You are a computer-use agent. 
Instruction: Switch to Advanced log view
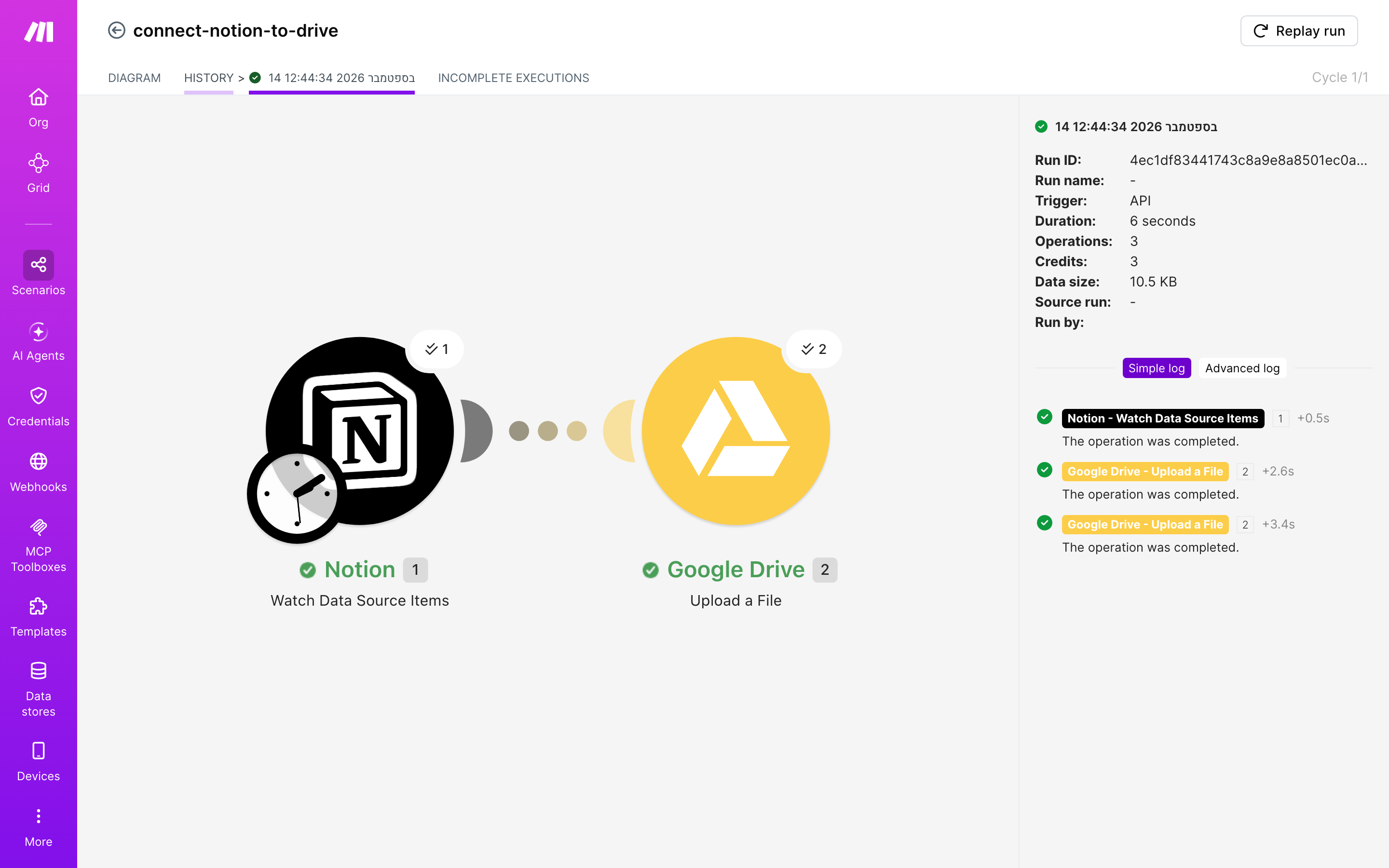point(1242,368)
